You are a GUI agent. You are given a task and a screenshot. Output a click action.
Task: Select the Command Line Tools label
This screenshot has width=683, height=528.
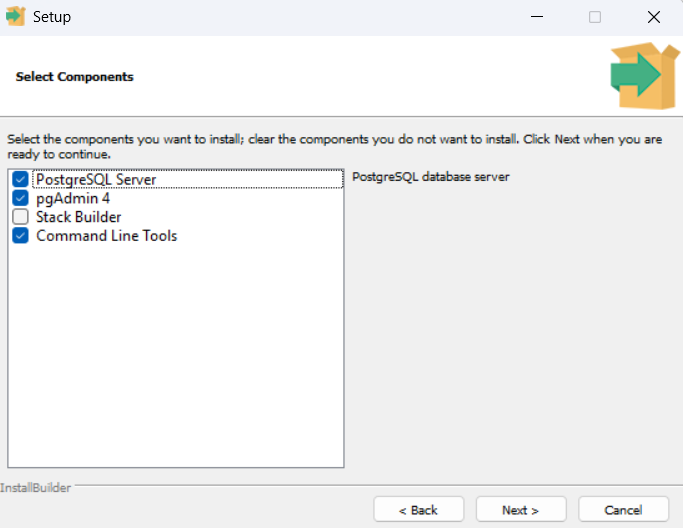pos(106,236)
